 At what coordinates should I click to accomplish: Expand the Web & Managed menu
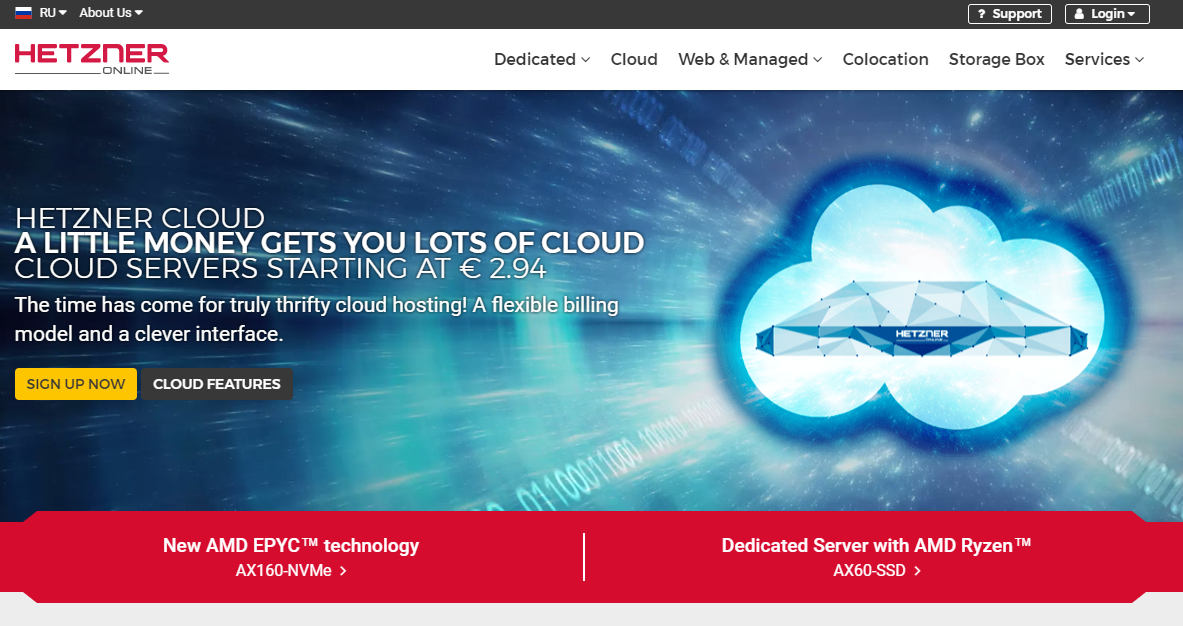pos(750,60)
